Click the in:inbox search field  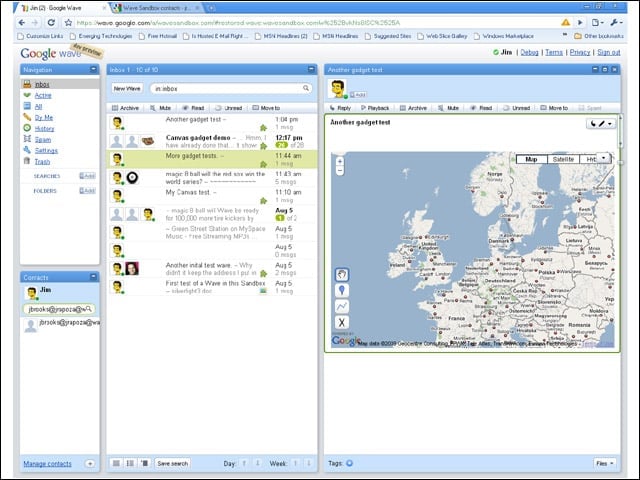click(231, 88)
